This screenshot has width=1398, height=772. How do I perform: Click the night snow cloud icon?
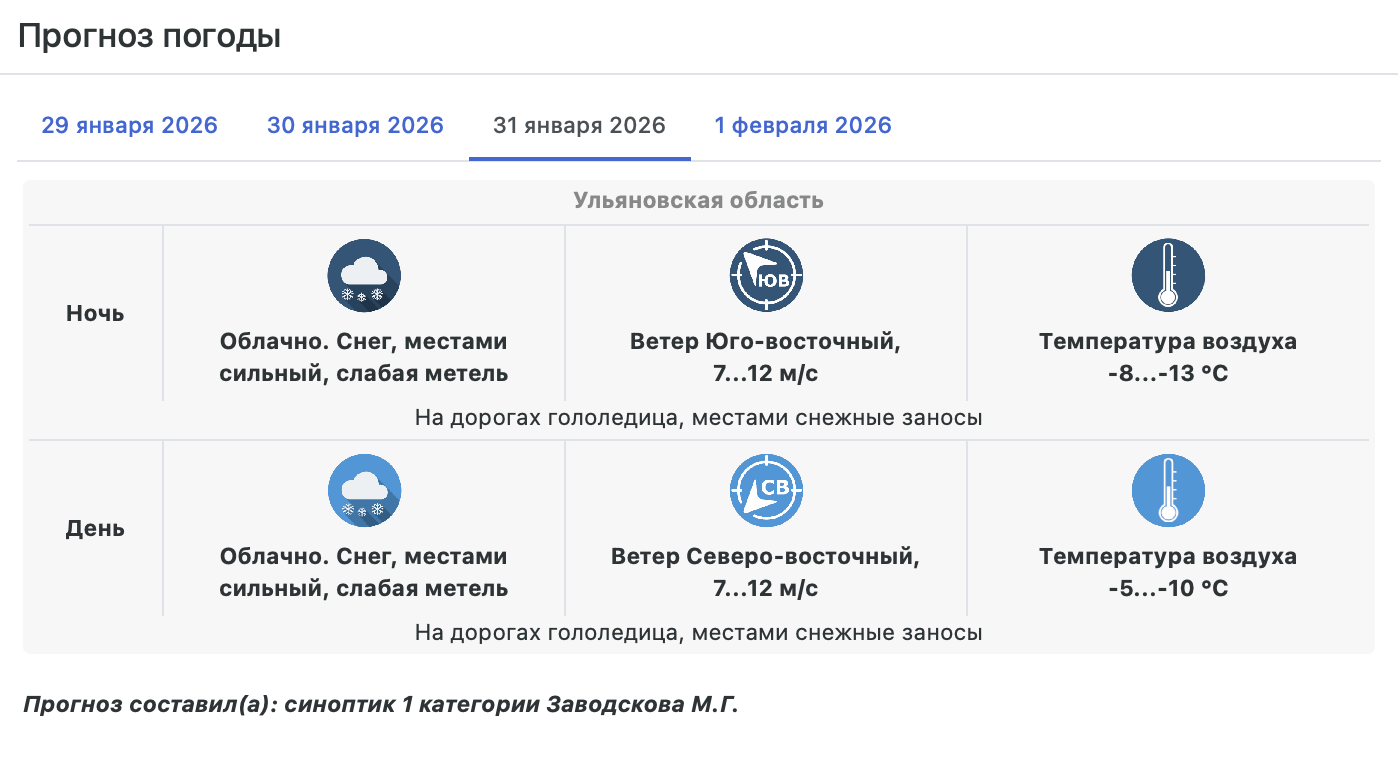tap(364, 275)
